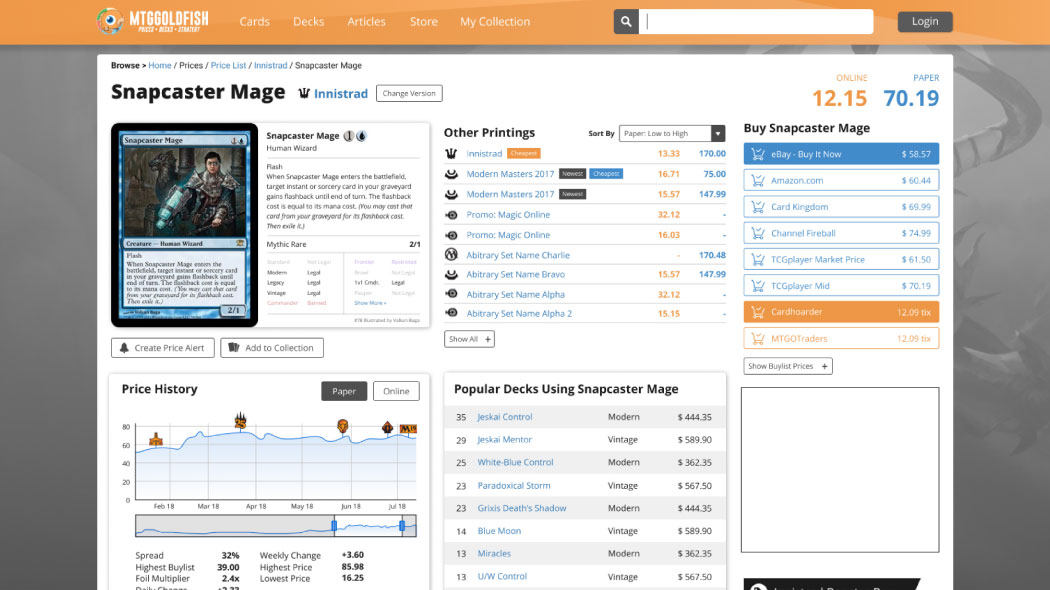Click the left range handle of chart slider
Screen dimensions: 1050x590
(334, 526)
